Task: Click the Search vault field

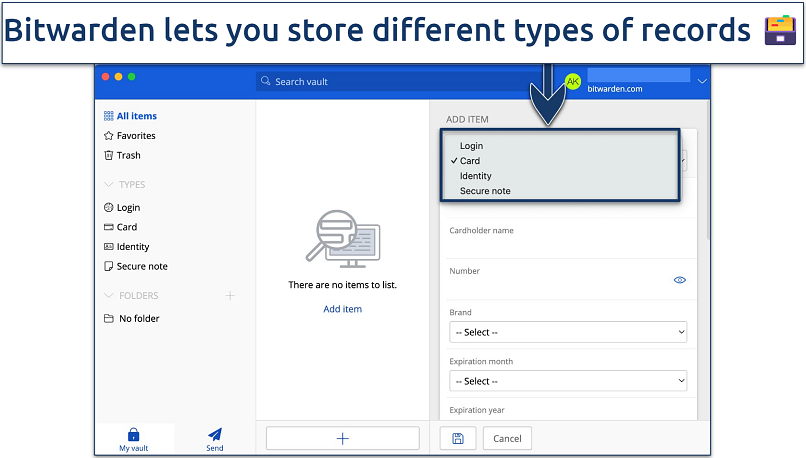Action: click(x=400, y=81)
